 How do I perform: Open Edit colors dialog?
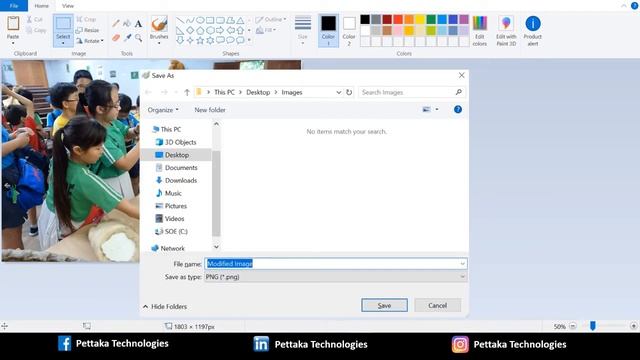tap(480, 31)
